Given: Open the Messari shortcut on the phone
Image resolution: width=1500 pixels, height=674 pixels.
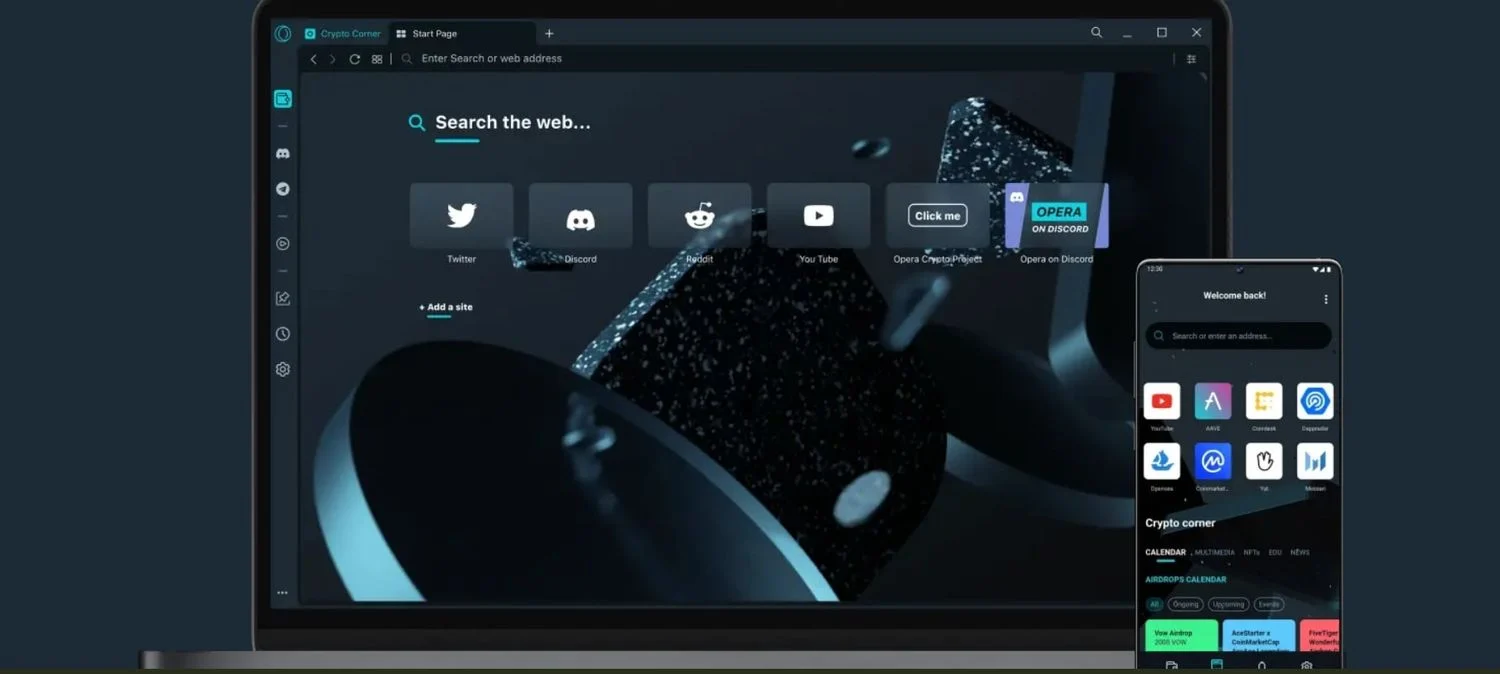Looking at the screenshot, I should click(1315, 461).
